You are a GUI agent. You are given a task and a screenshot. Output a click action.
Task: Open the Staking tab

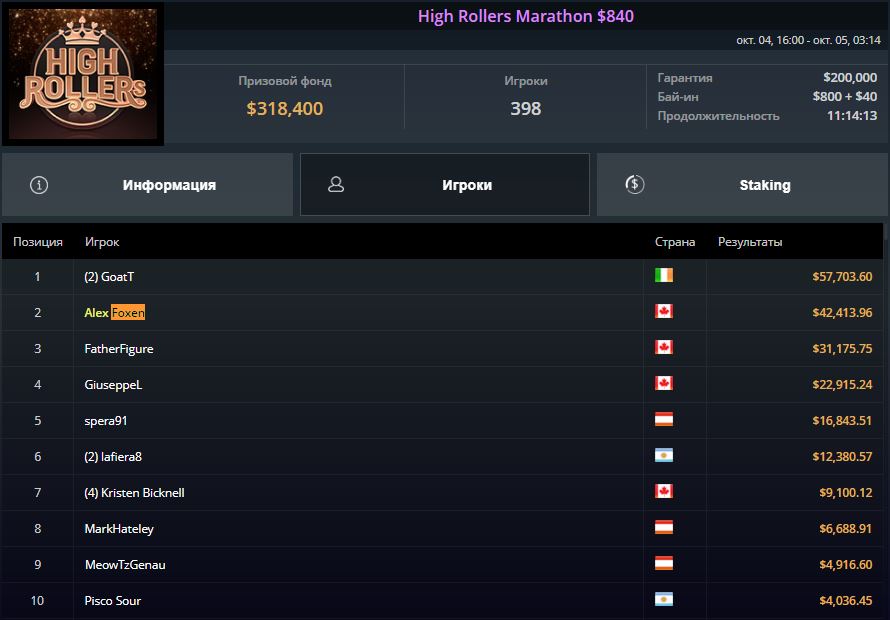click(x=742, y=185)
